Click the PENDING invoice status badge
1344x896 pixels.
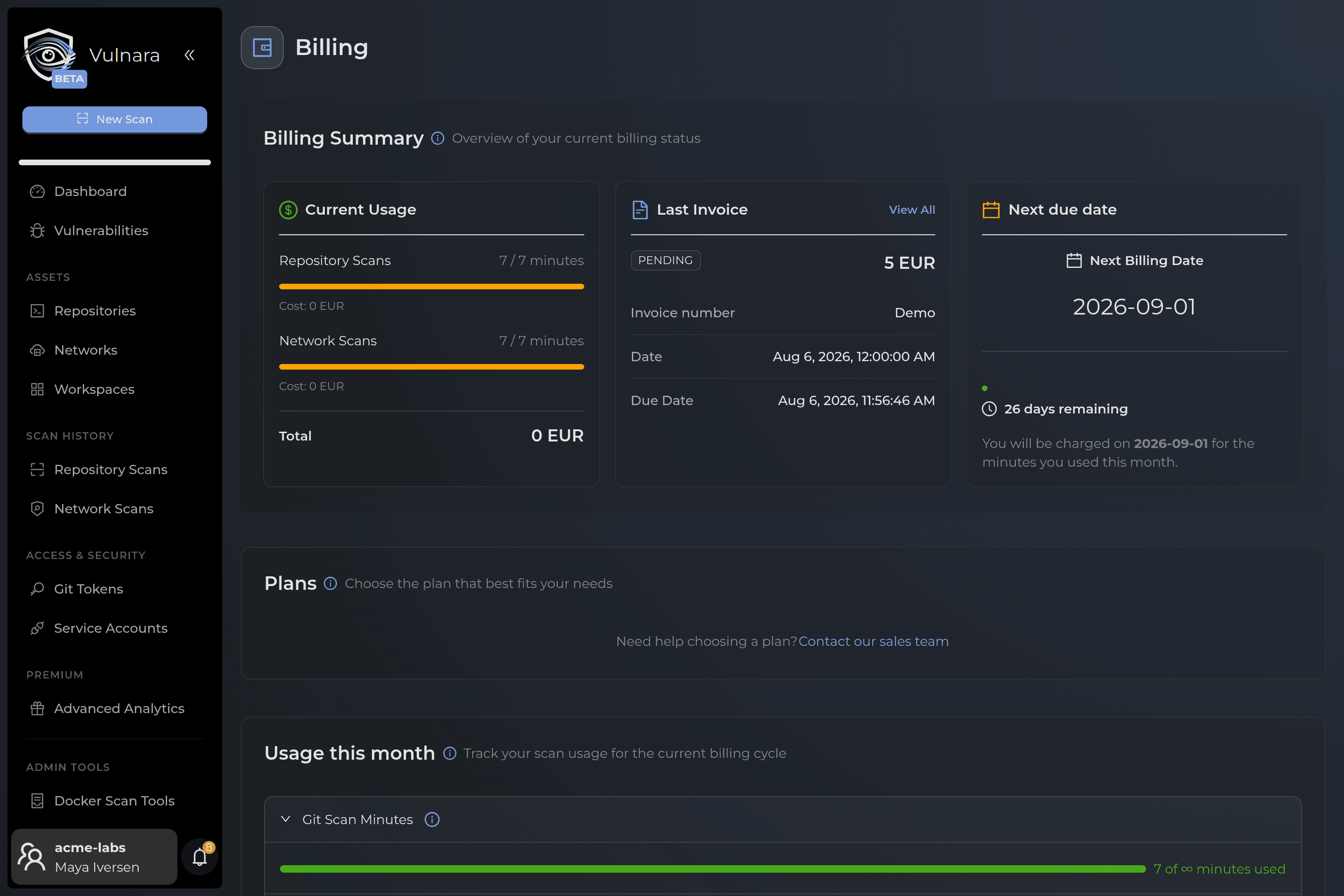click(666, 260)
